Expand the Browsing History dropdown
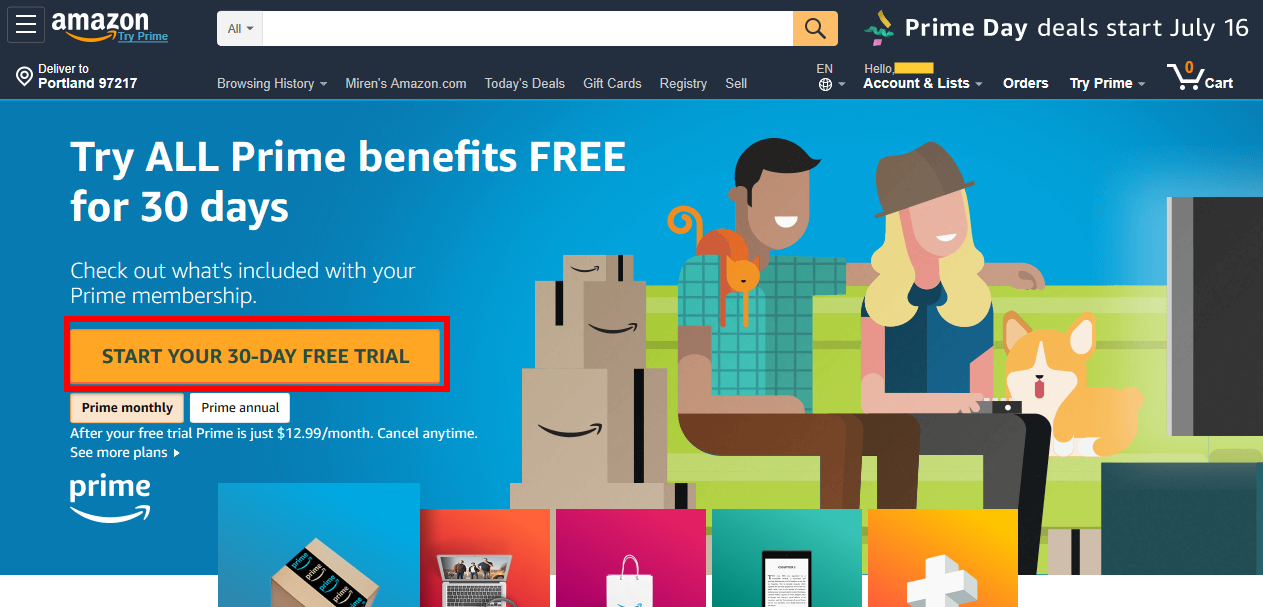The height and width of the screenshot is (607, 1263). [x=272, y=84]
